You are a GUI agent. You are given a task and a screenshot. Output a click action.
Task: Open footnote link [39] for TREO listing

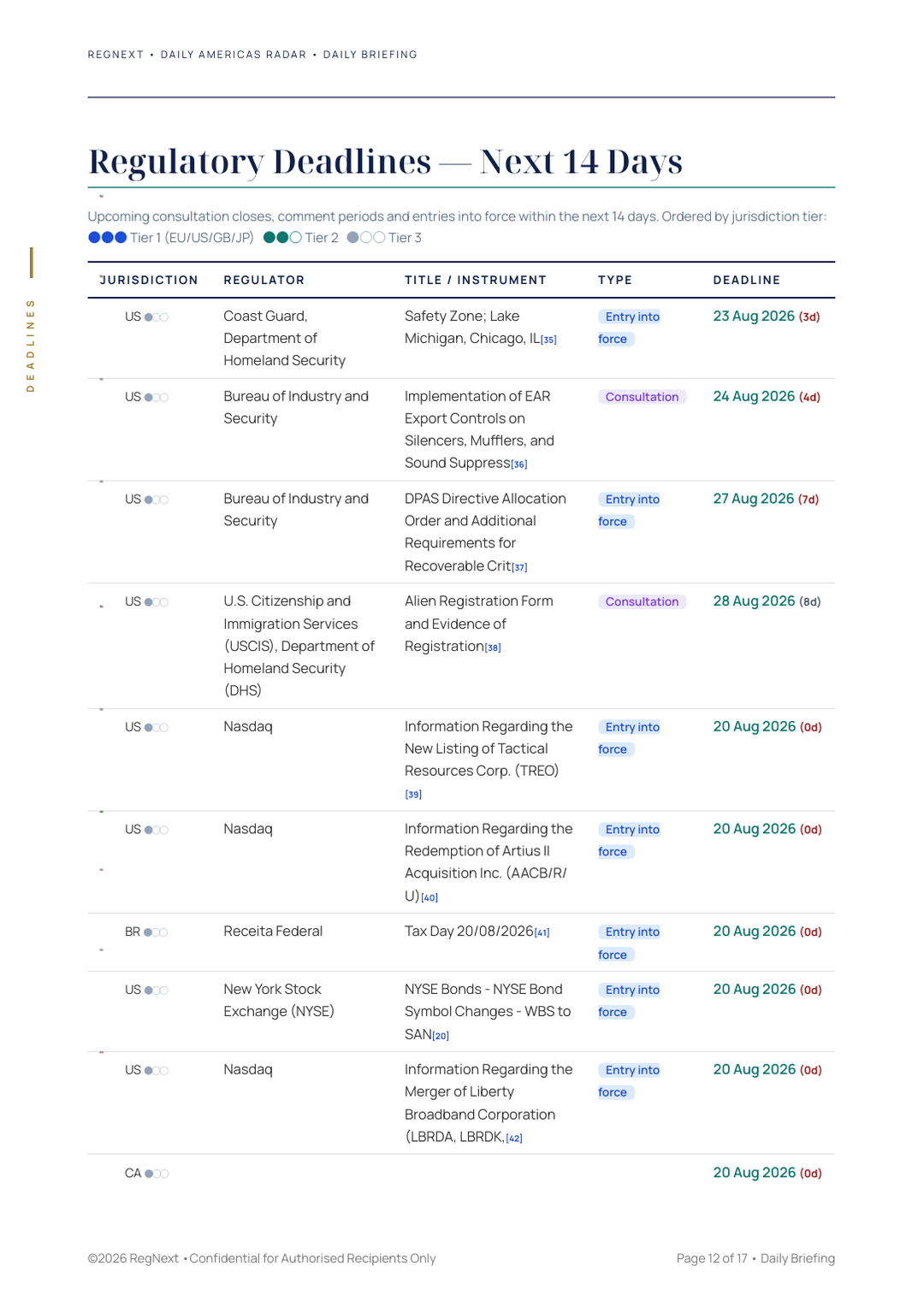pos(413,795)
